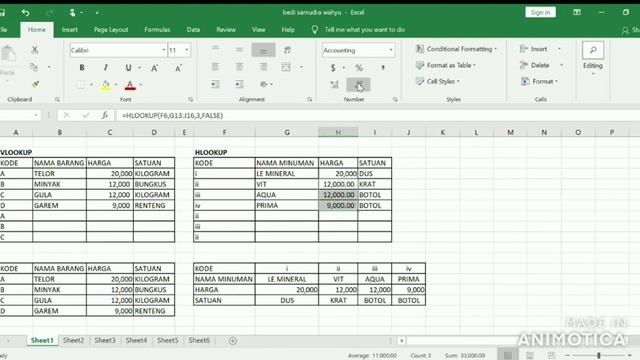
Task: Click the Decrease Indent icon
Action: click(215, 84)
